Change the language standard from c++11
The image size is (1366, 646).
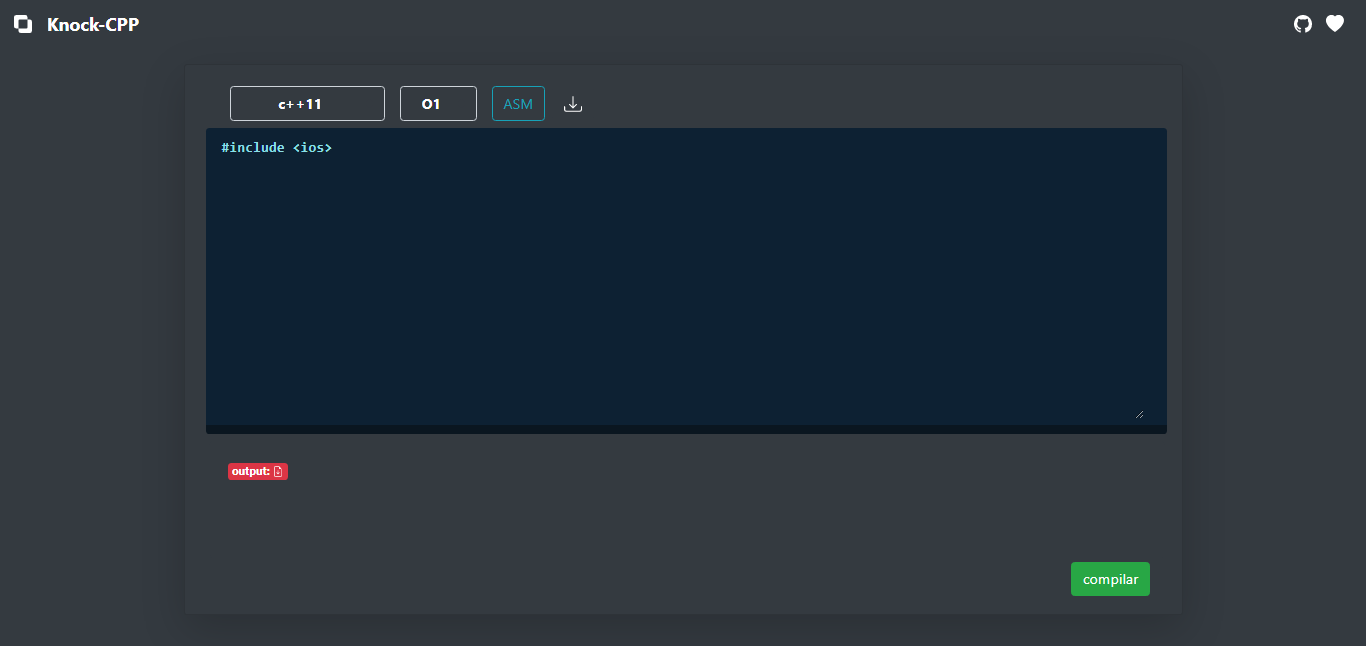(307, 103)
